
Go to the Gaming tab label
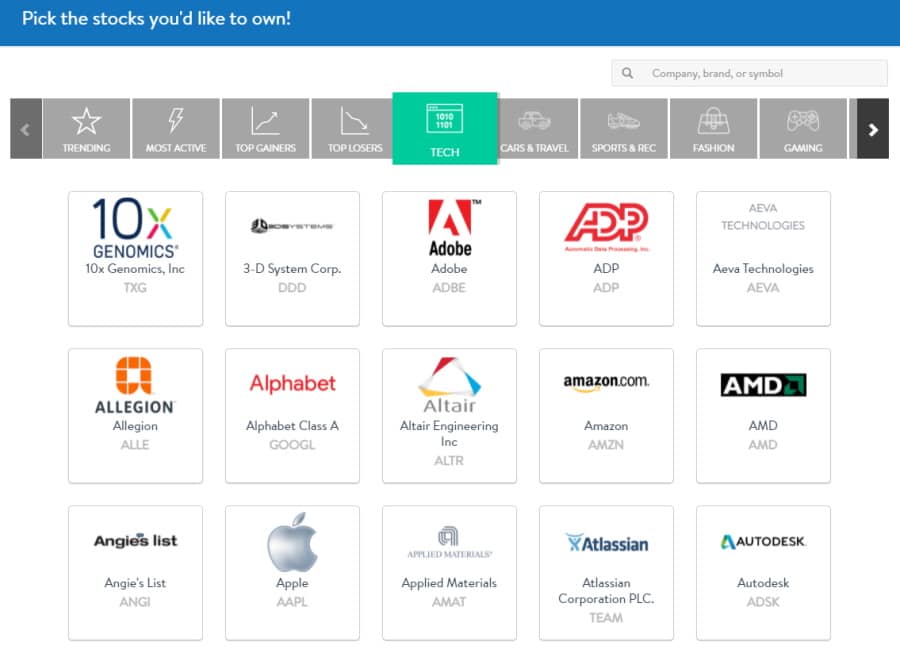tap(803, 148)
